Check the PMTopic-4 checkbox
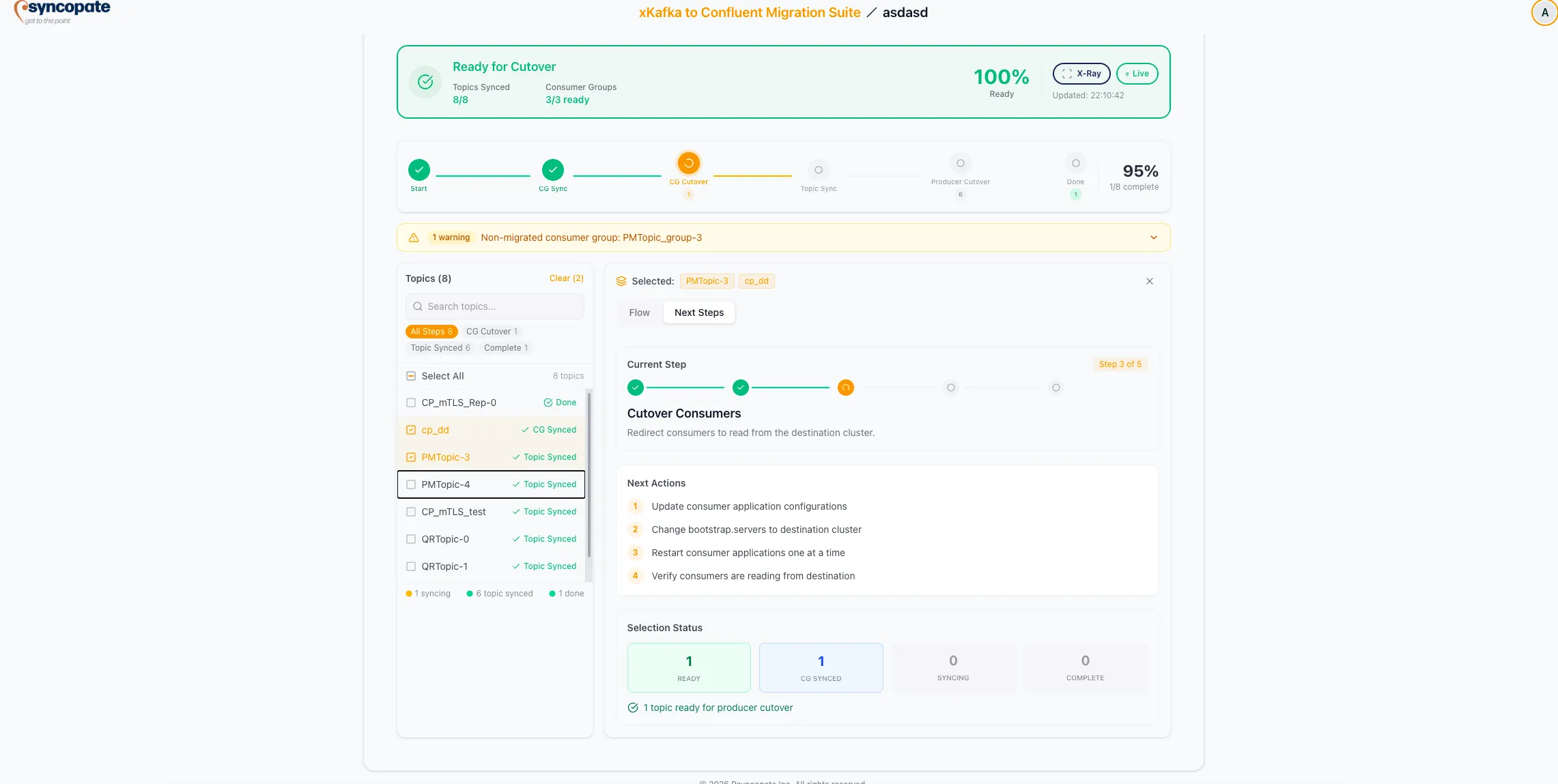Viewport: 1558px width, 784px height. (411, 484)
